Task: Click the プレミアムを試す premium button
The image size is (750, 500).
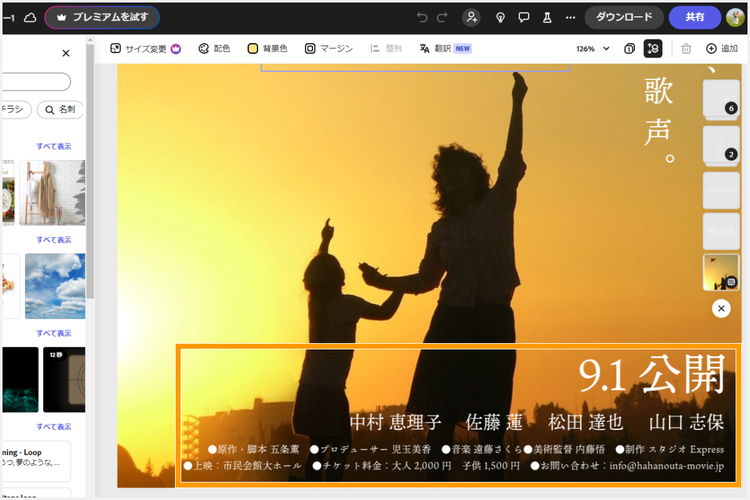Action: tap(102, 18)
